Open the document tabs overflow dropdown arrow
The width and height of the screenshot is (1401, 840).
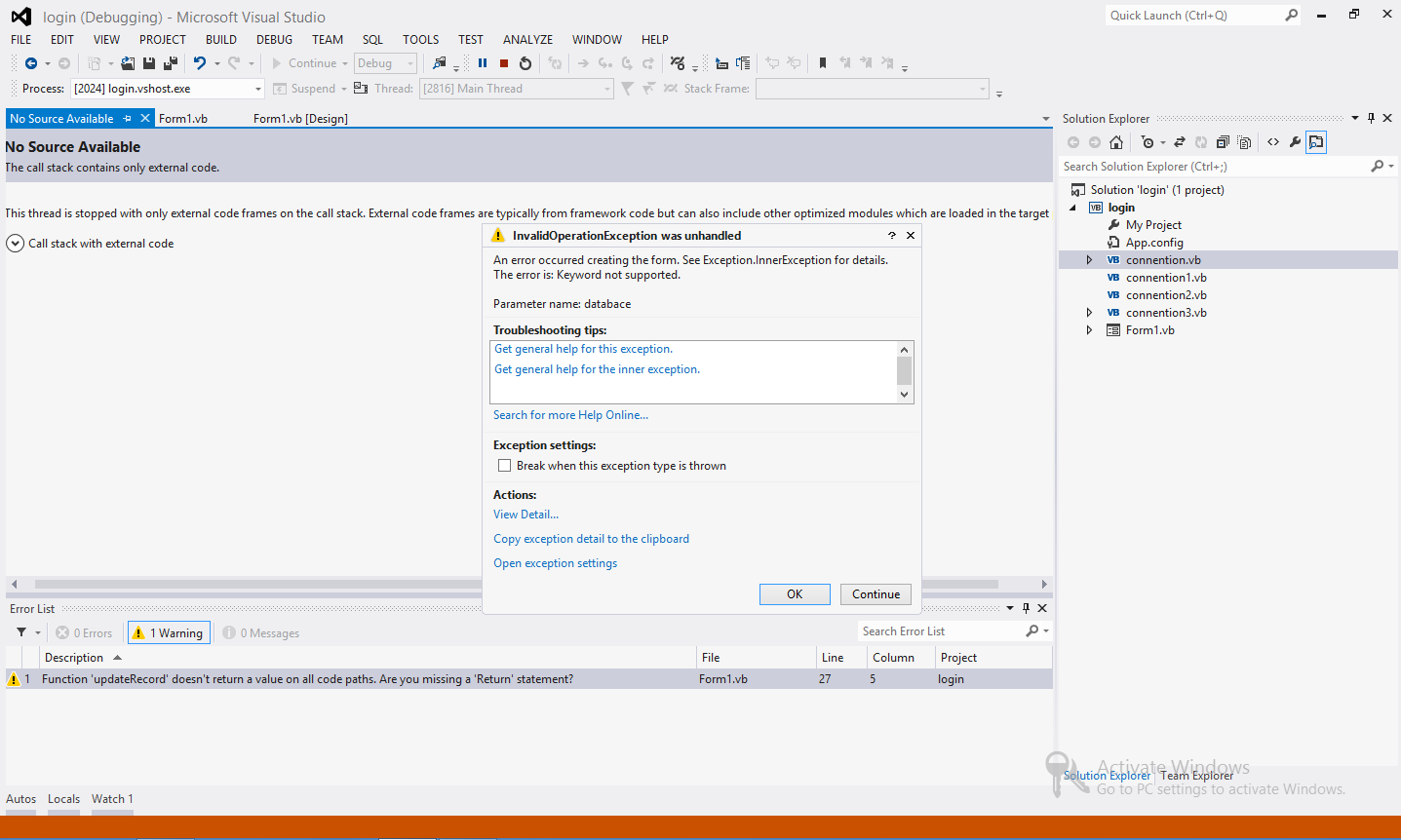(1046, 119)
